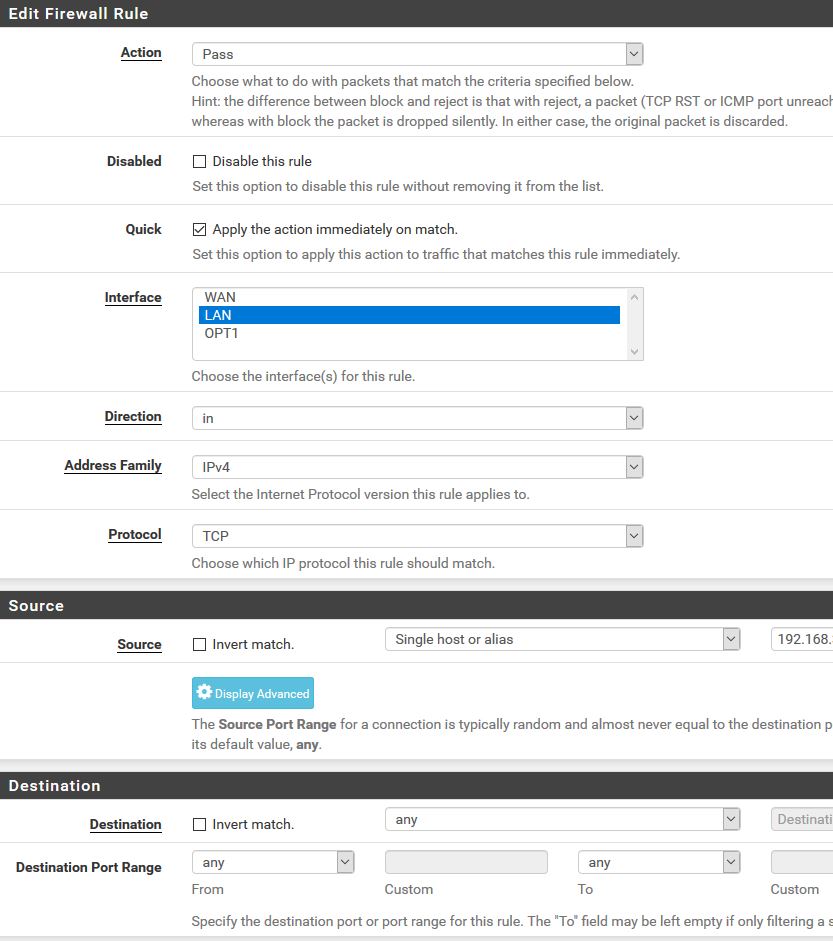Expand the Address Family IPv4 dropdown
This screenshot has width=833, height=941.
418,467
